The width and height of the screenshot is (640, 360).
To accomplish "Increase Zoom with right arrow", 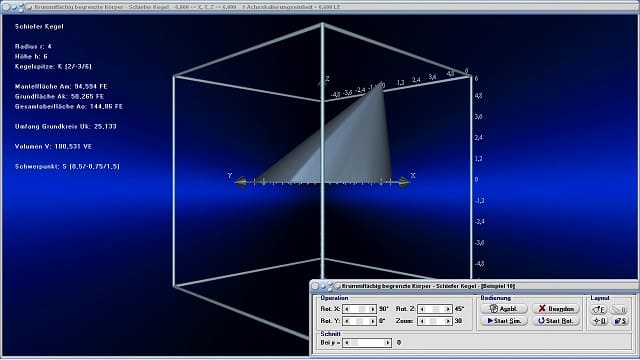I will pyautogui.click(x=448, y=321).
